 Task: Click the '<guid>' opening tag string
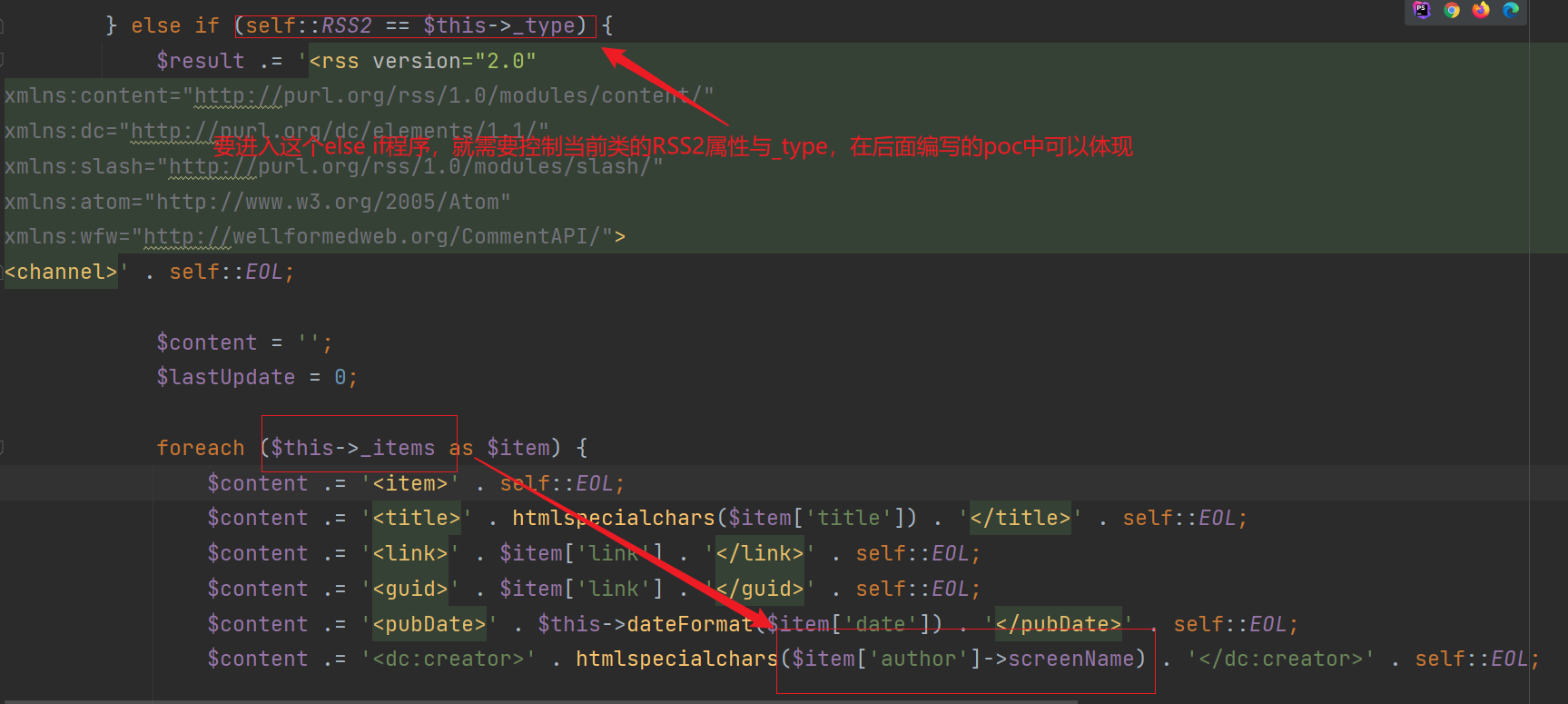410,589
